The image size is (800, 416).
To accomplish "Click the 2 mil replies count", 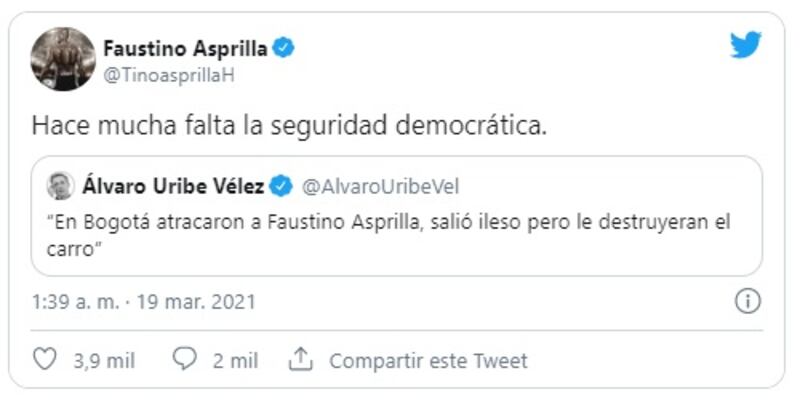I will click(235, 360).
